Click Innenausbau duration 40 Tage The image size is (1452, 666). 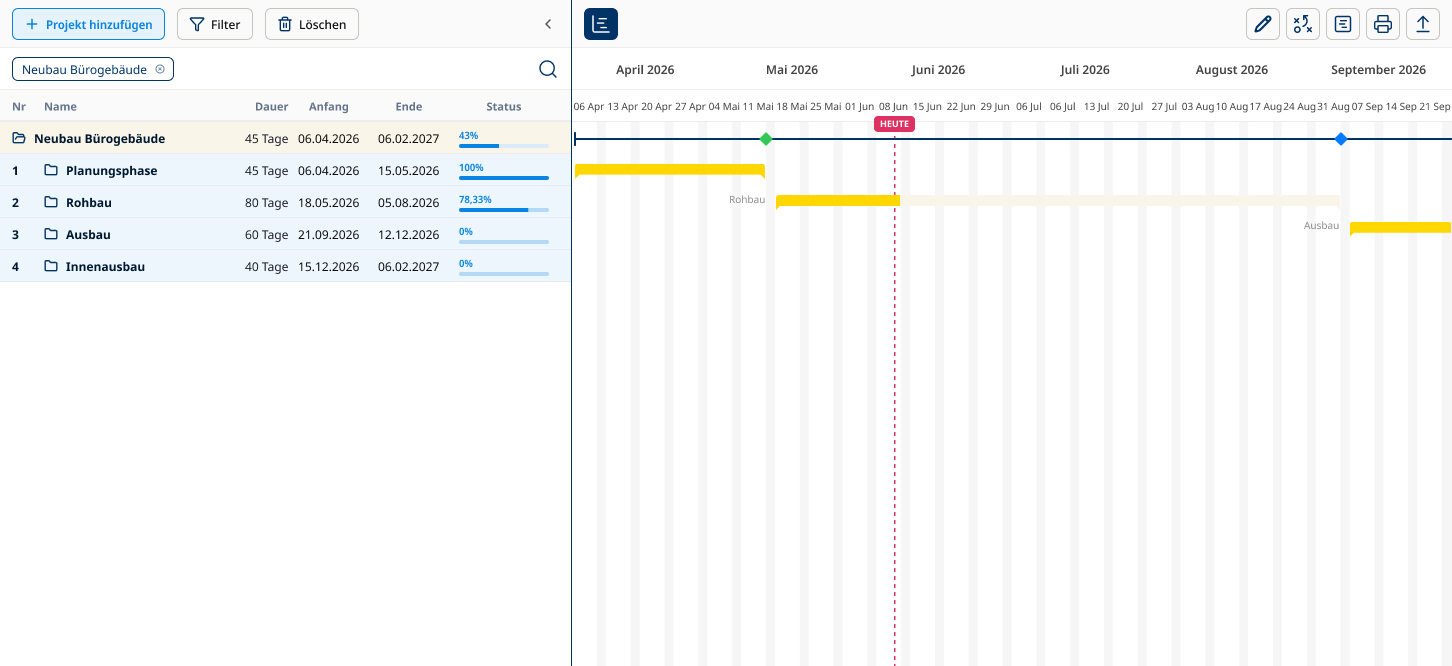pos(266,267)
